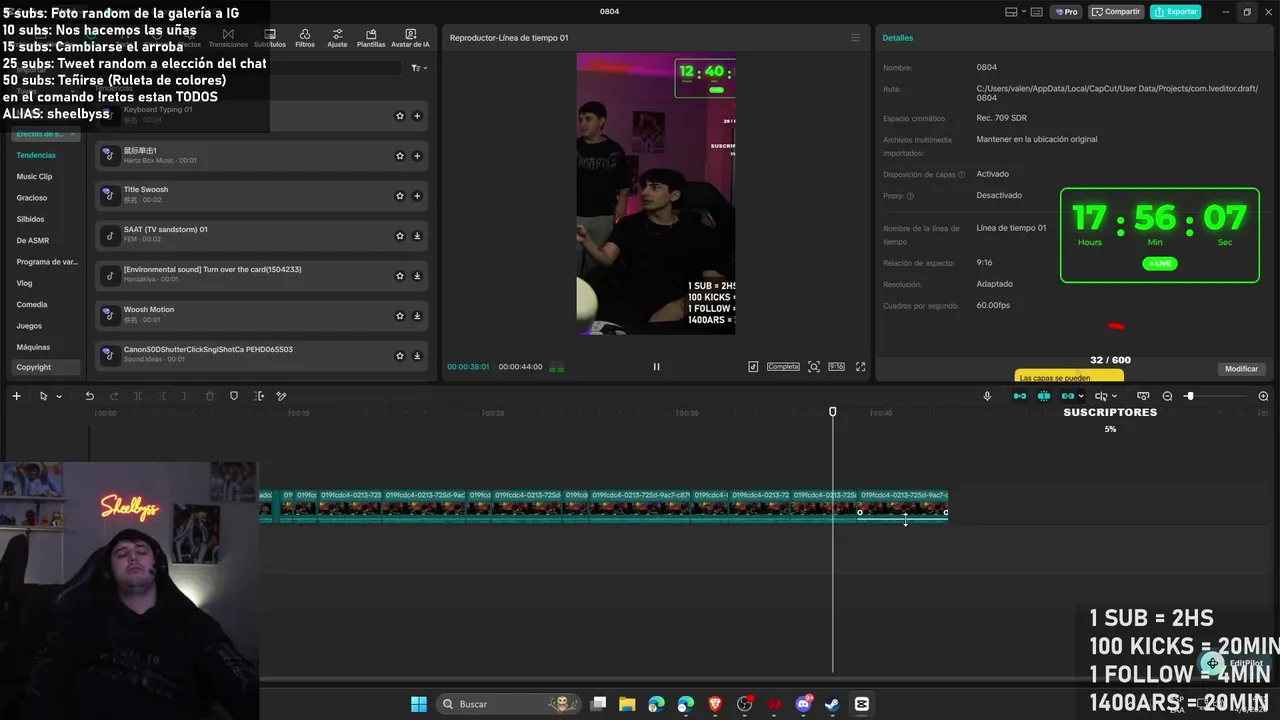This screenshot has width=1280, height=720.
Task: Zoom out the timeline with the minus magnifier
Action: pos(1167,396)
